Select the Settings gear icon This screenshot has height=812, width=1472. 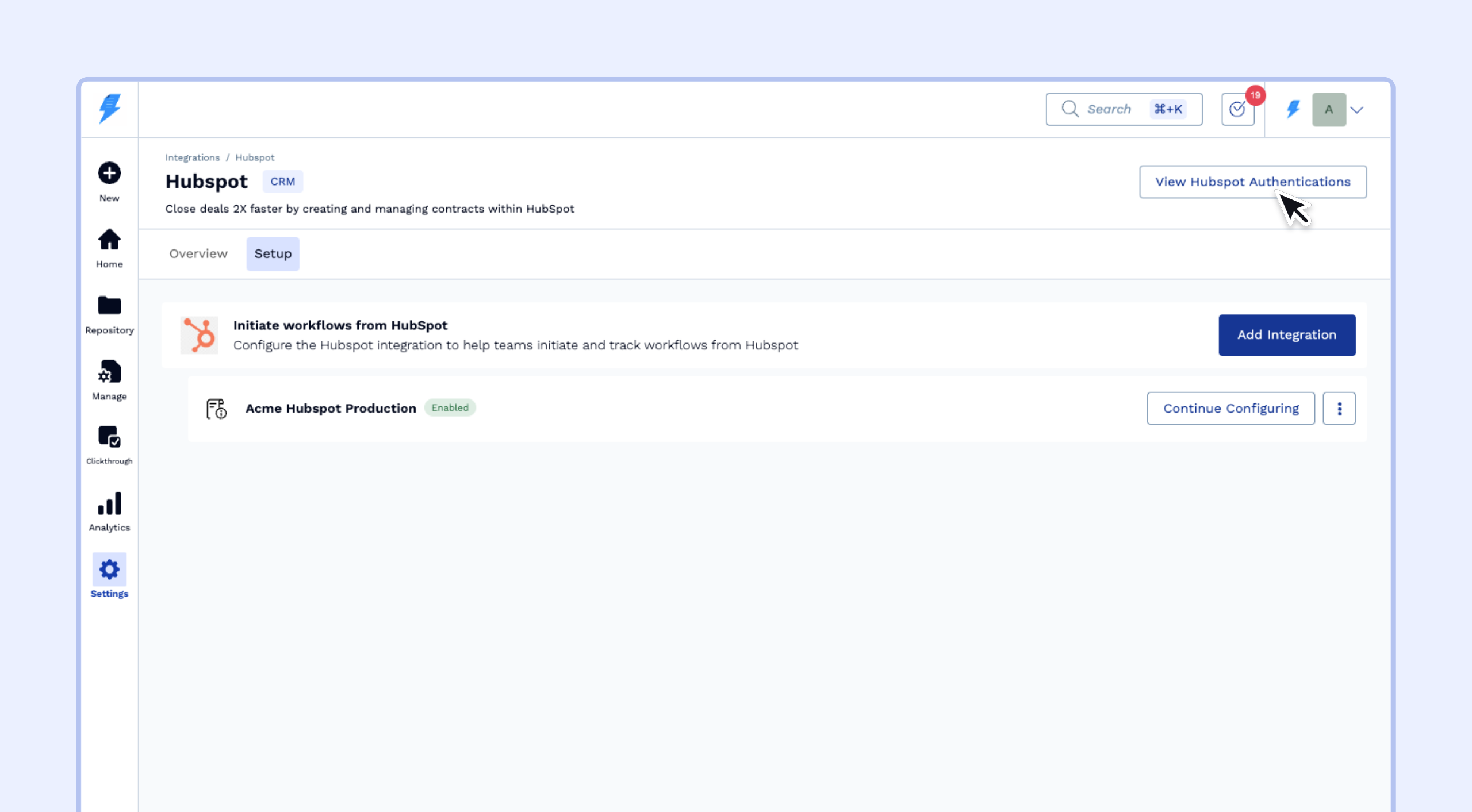[x=109, y=570]
